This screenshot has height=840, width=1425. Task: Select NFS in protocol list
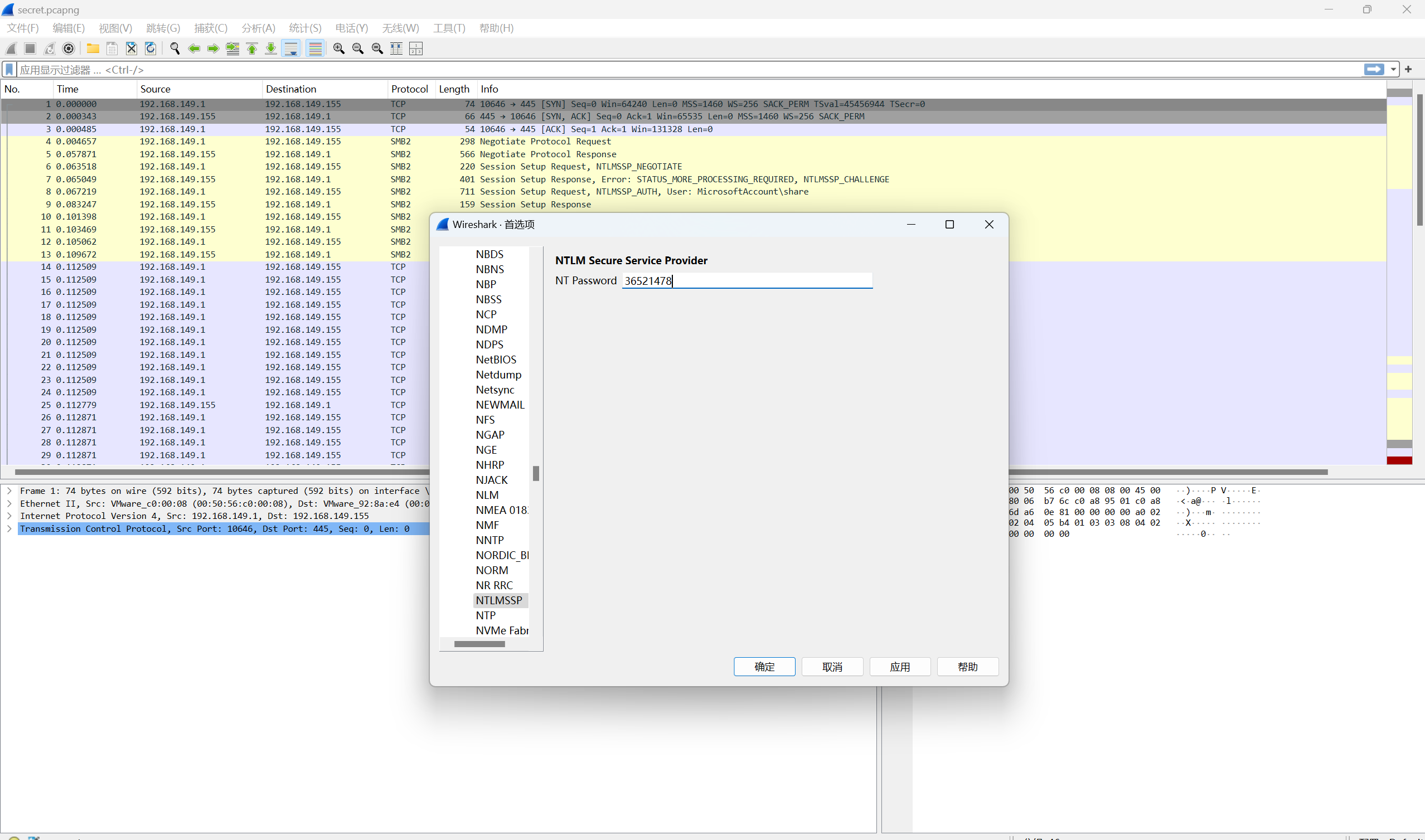click(485, 420)
